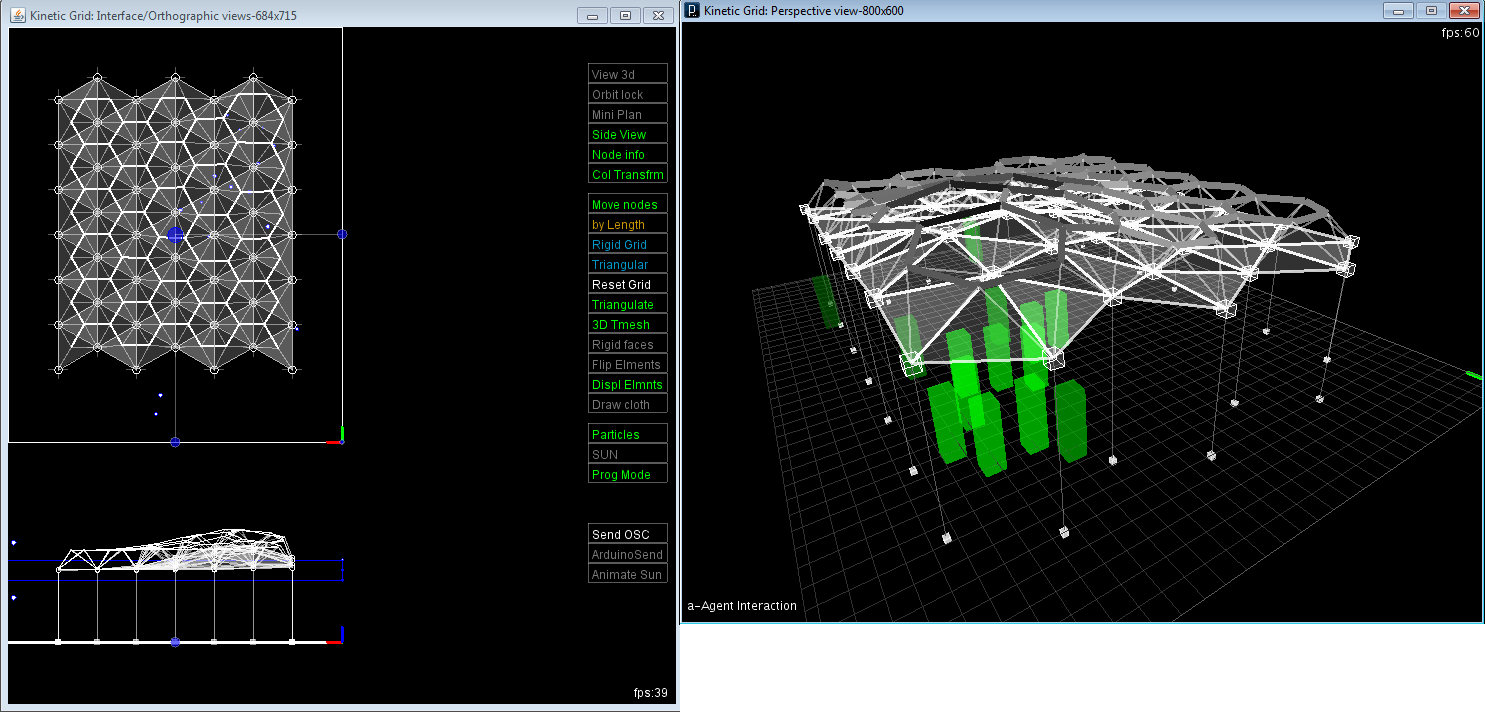Click the Triangulate button
Viewport: 1485px width, 712px height.
point(627,304)
